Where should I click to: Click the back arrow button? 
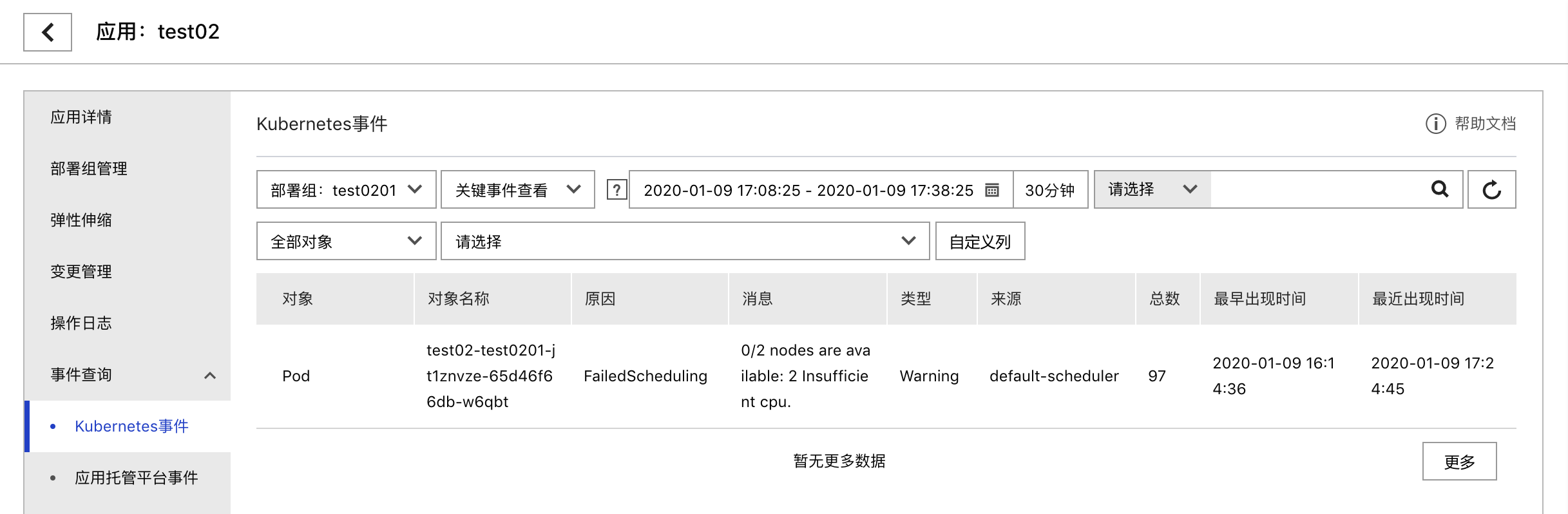[x=48, y=32]
